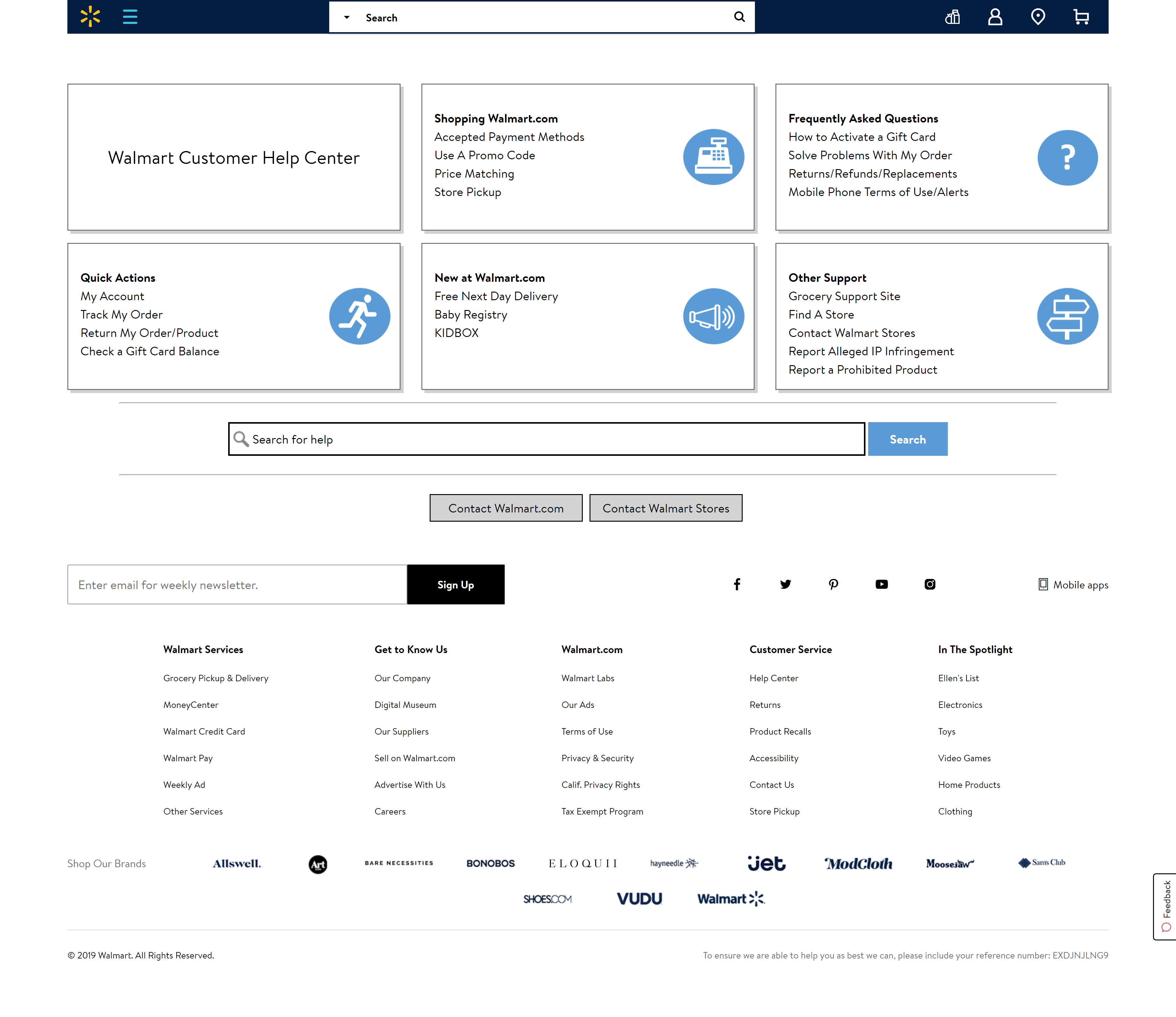Open footer Help Center link

click(x=774, y=678)
